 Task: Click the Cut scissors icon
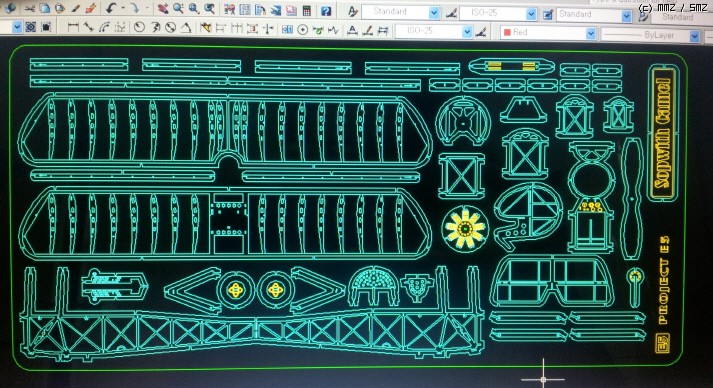29,9
